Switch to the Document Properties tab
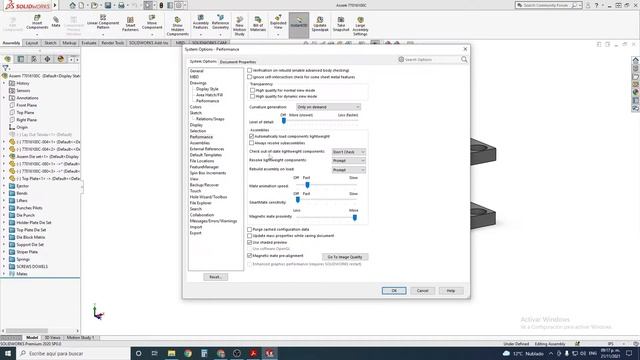Image resolution: width=640 pixels, height=360 pixels. tap(238, 62)
